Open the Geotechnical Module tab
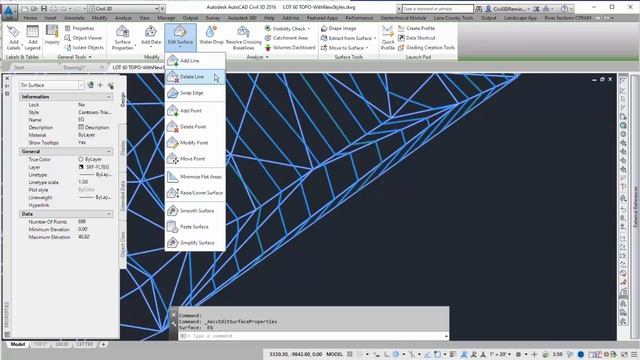Image resolution: width=640 pixels, height=360 pixels. [403, 18]
